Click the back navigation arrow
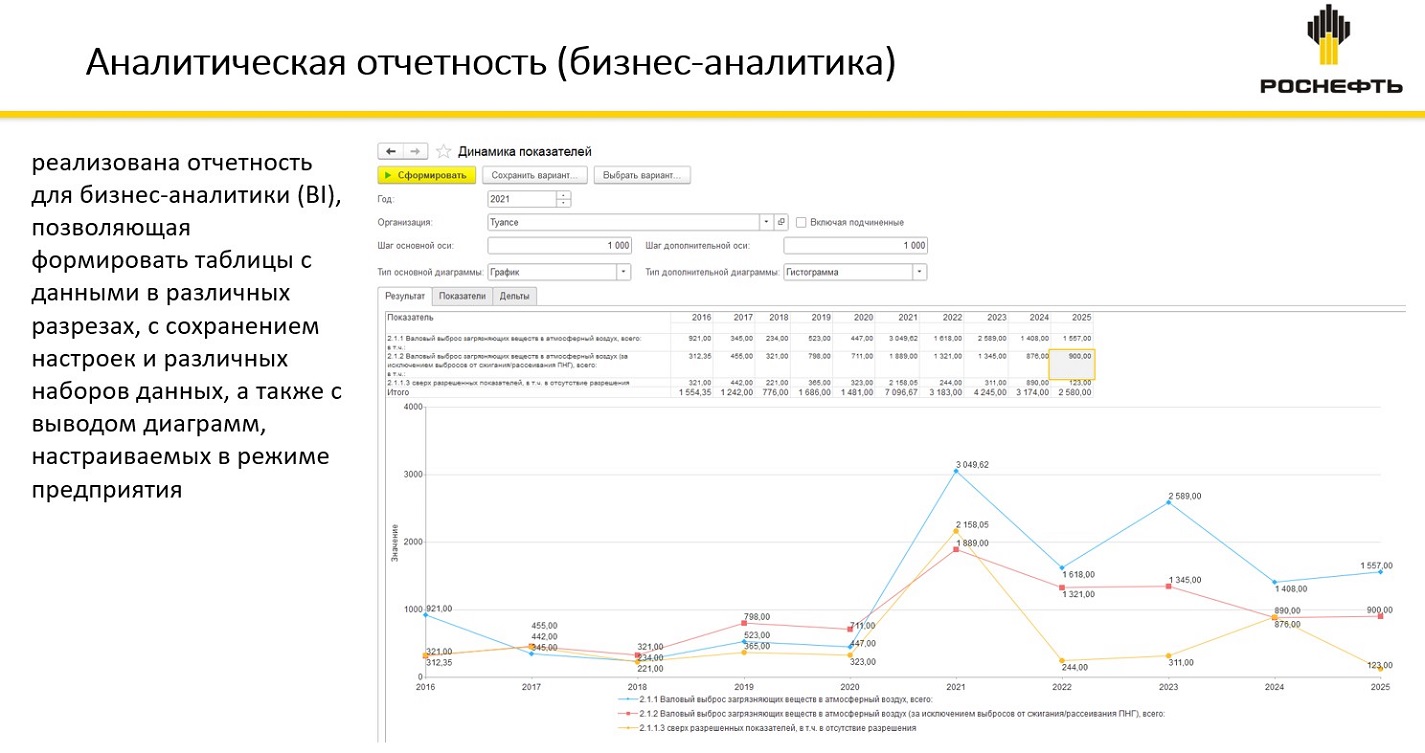1425x753 pixels. [391, 151]
